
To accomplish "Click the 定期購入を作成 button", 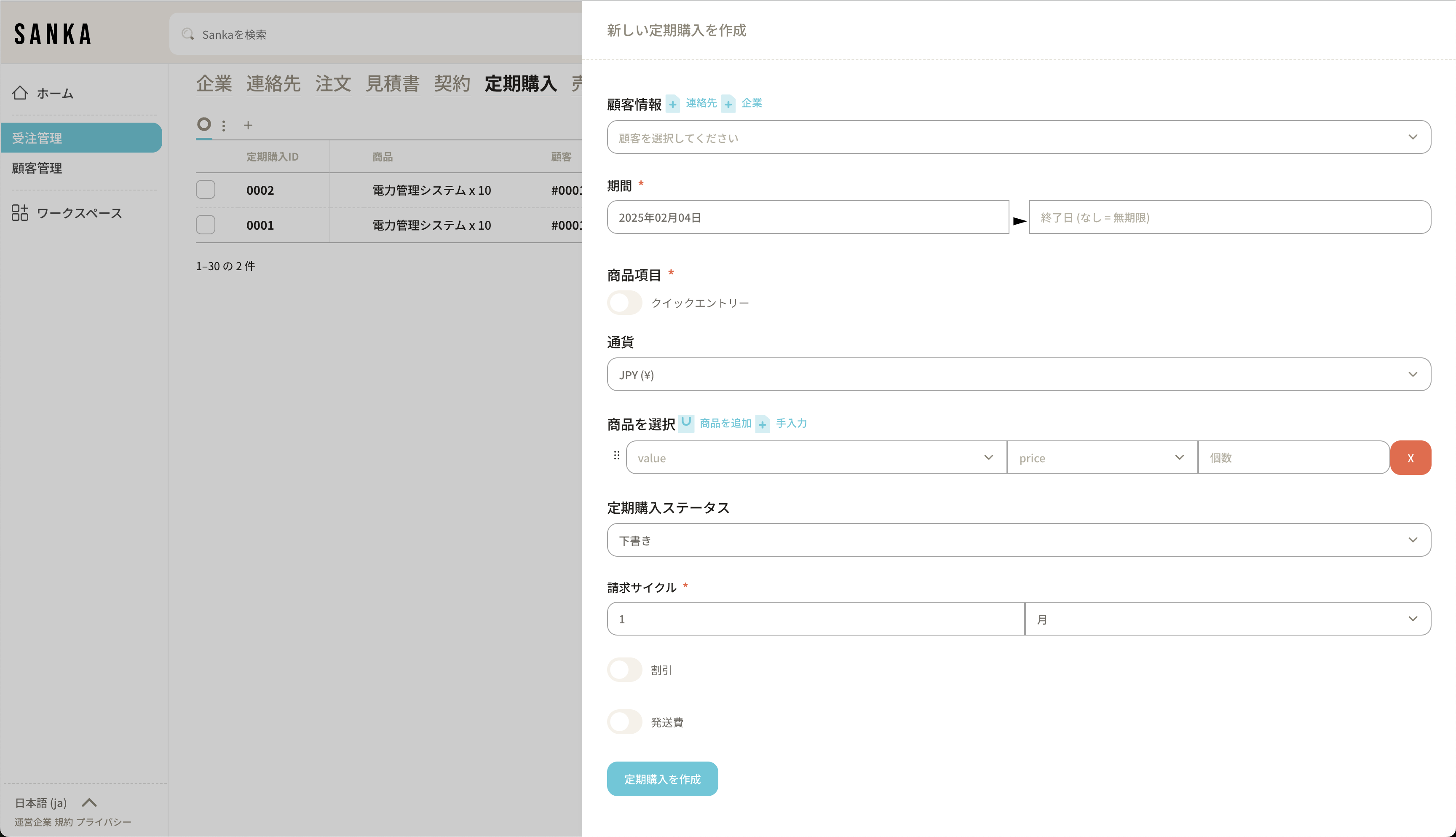I will click(662, 779).
